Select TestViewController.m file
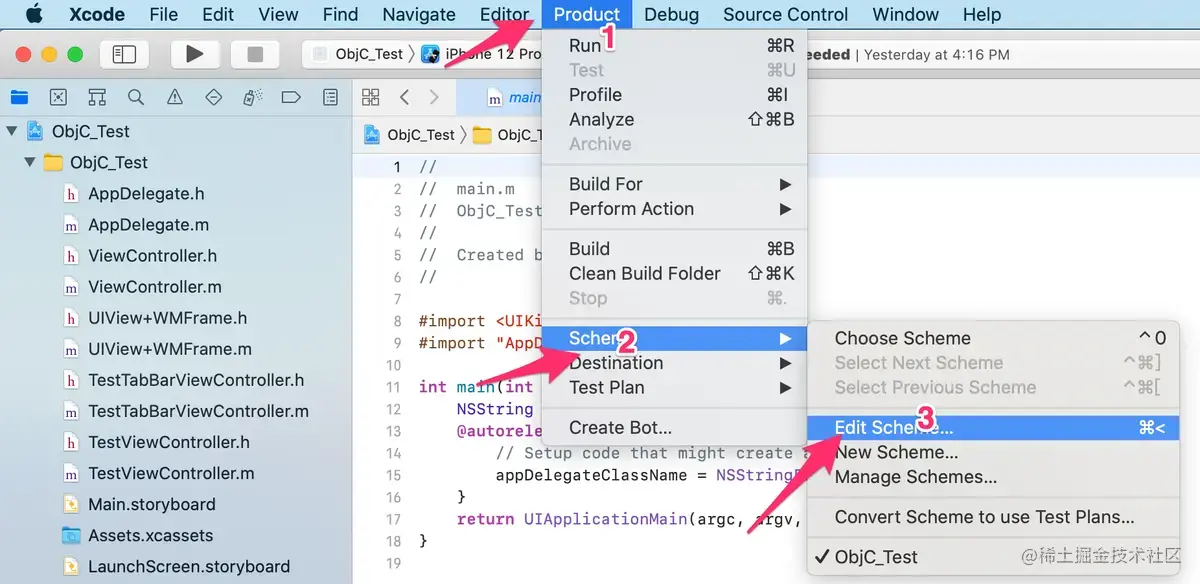 click(x=171, y=473)
